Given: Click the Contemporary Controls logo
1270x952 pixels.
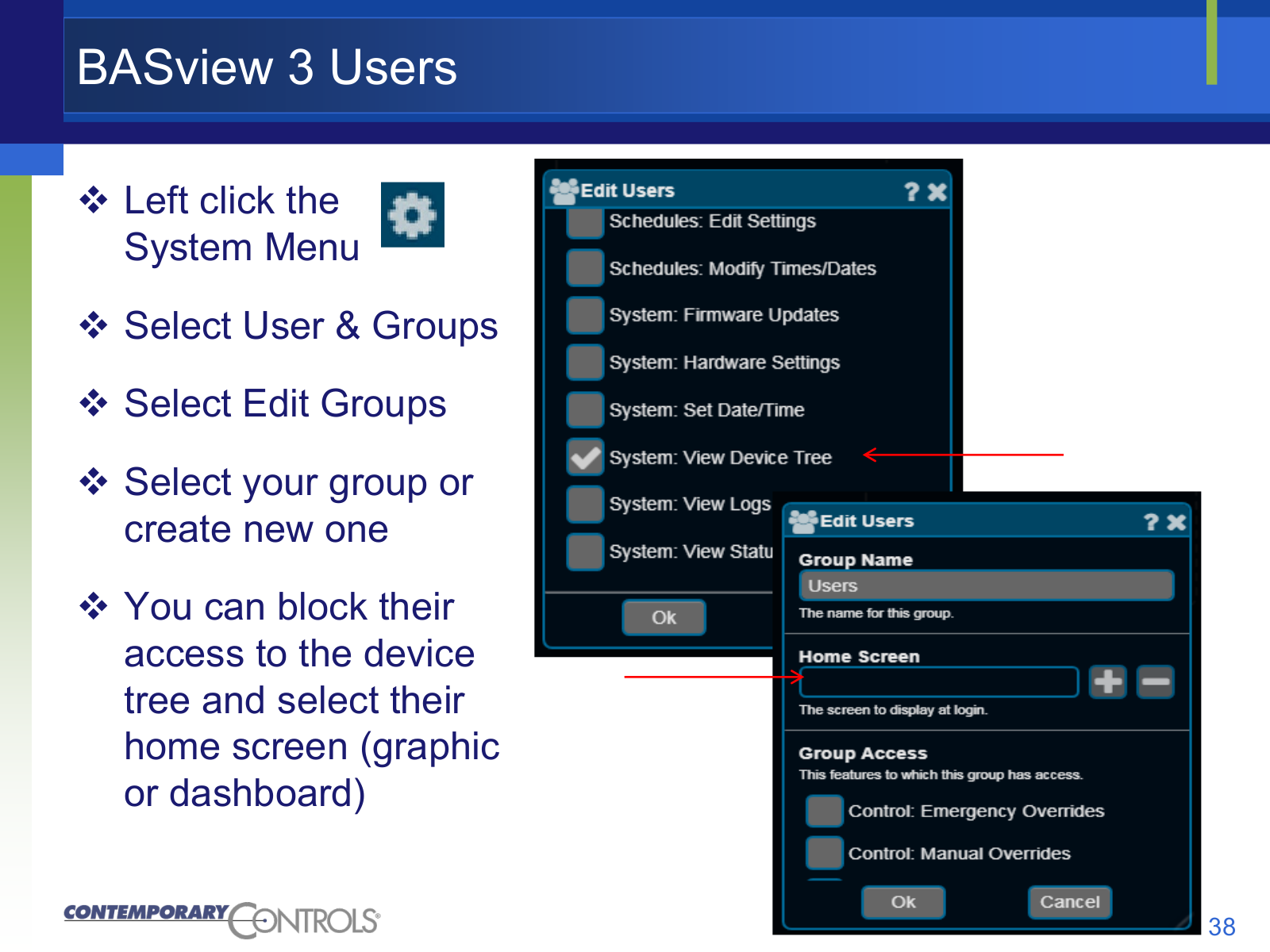Looking at the screenshot, I should coord(222,919).
